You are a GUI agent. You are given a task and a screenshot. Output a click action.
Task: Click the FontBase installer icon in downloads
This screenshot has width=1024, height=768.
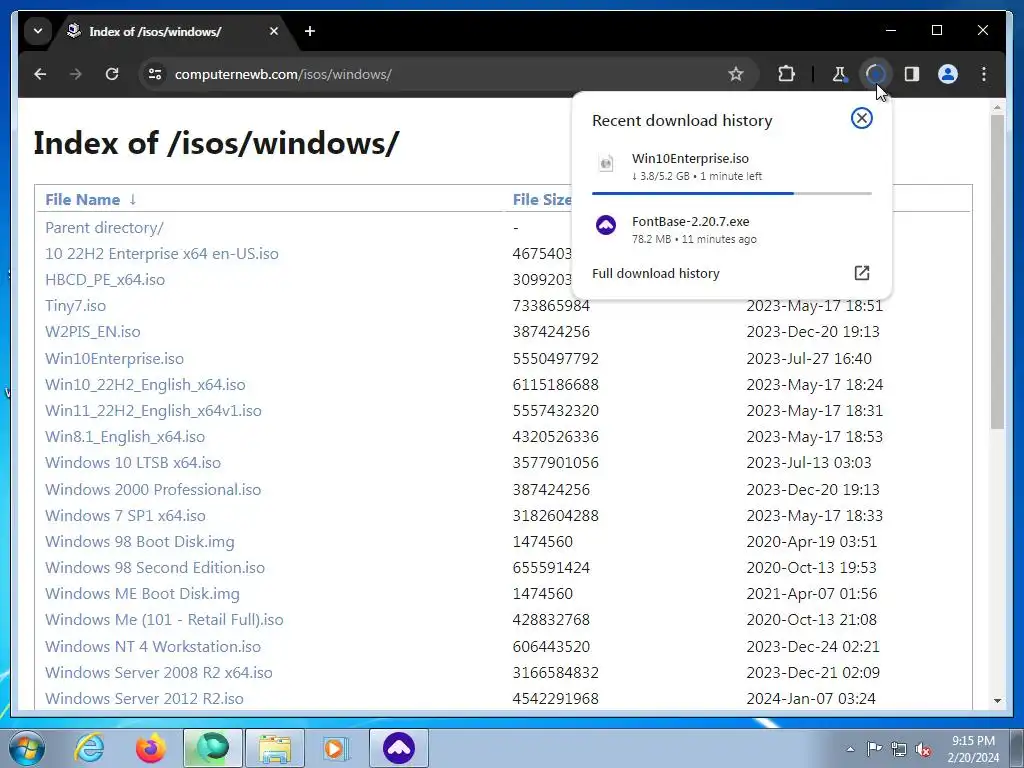point(606,225)
